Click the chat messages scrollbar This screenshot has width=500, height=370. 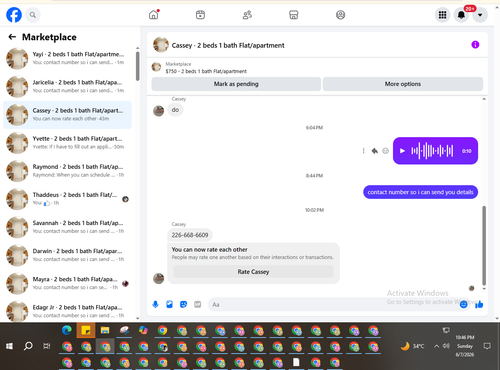484,245
